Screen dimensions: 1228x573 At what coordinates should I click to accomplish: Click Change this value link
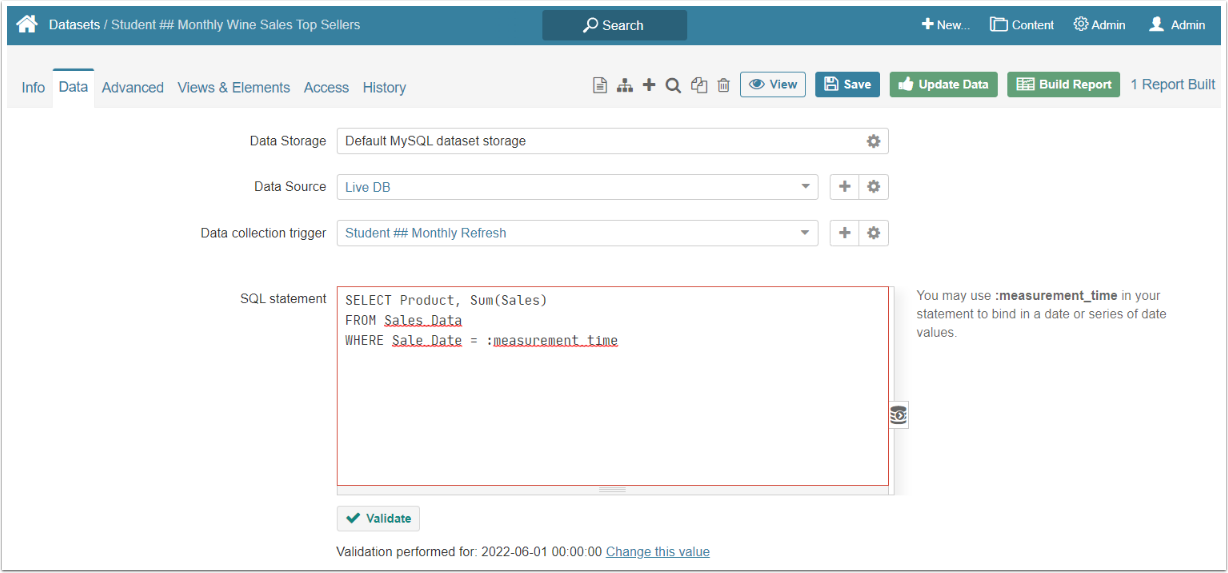[x=658, y=552]
